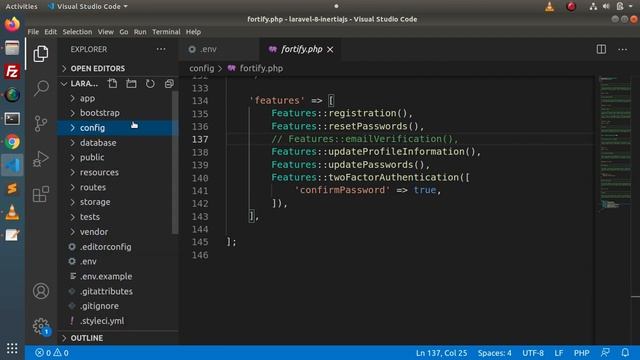Expand the public folder
This screenshot has height=360, width=640.
[x=118, y=158]
